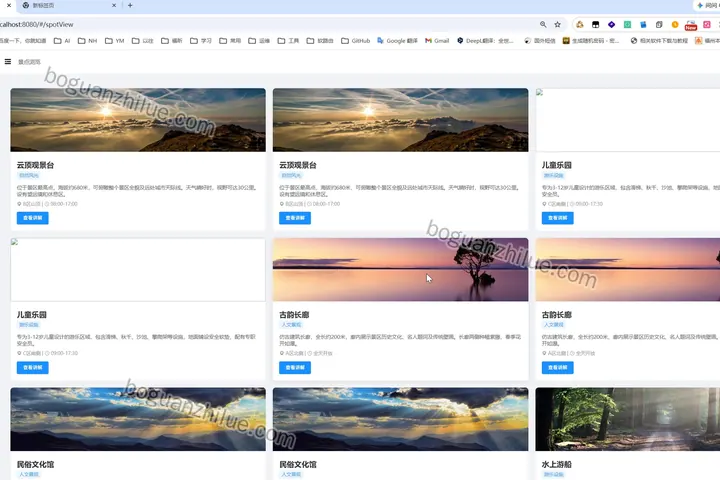The width and height of the screenshot is (720, 480).
Task: Open a new browser tab with plus
Action: [130, 6]
